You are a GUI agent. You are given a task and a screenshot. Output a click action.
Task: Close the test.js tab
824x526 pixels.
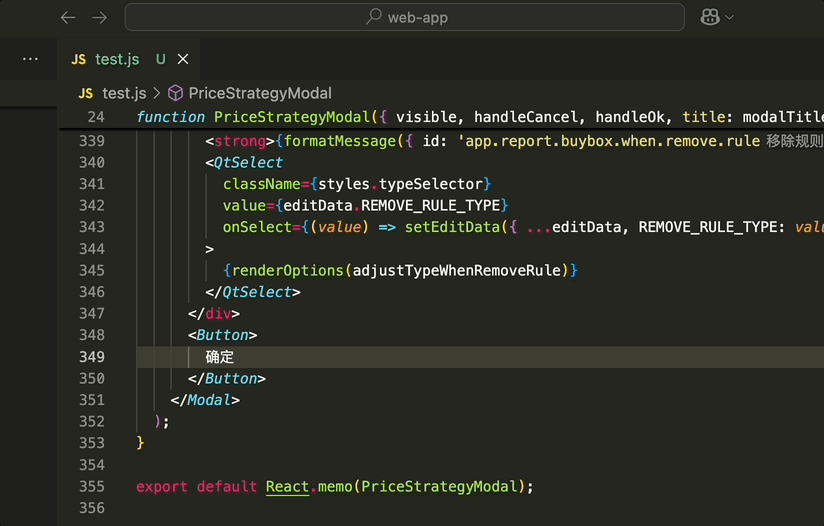[183, 59]
